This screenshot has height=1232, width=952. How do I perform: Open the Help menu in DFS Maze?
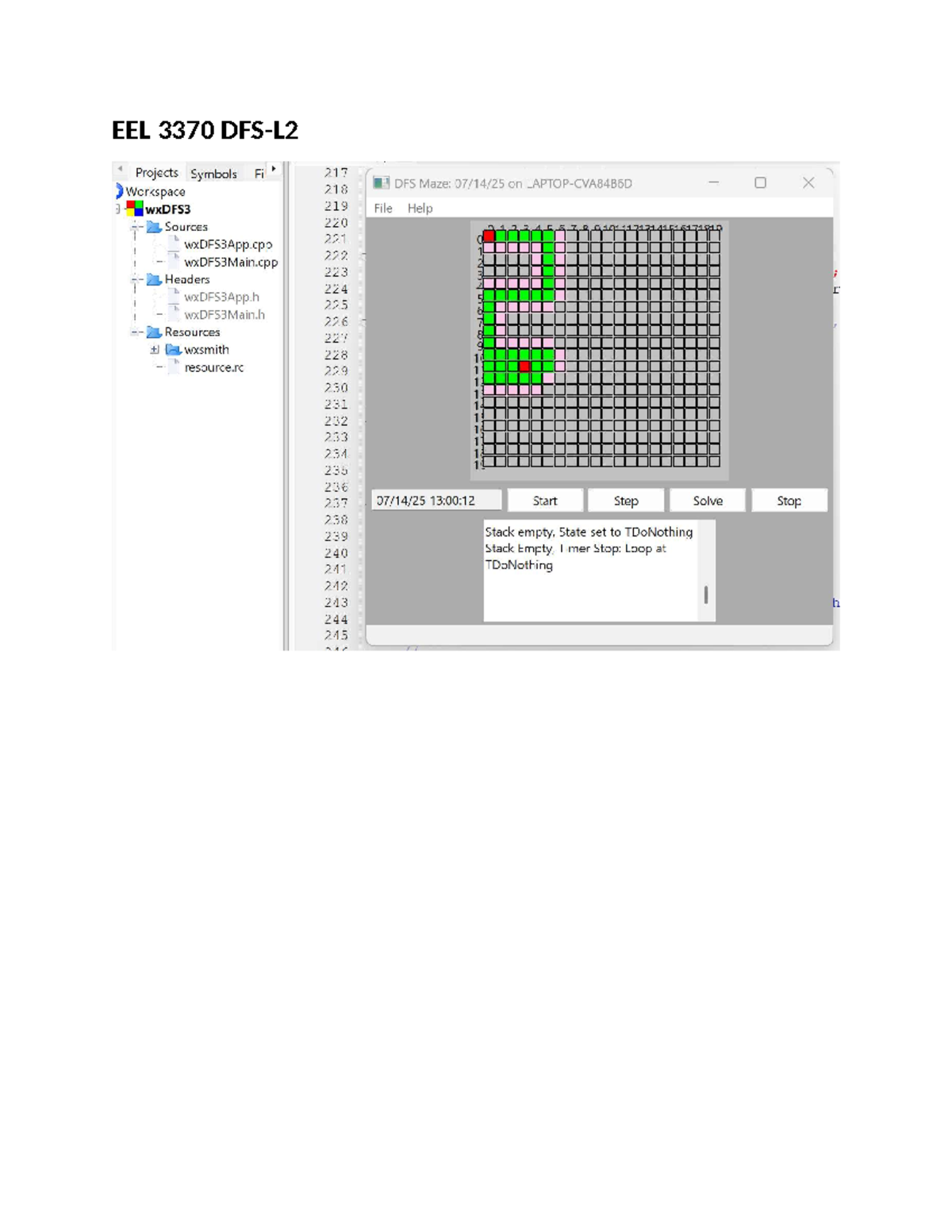pyautogui.click(x=420, y=208)
